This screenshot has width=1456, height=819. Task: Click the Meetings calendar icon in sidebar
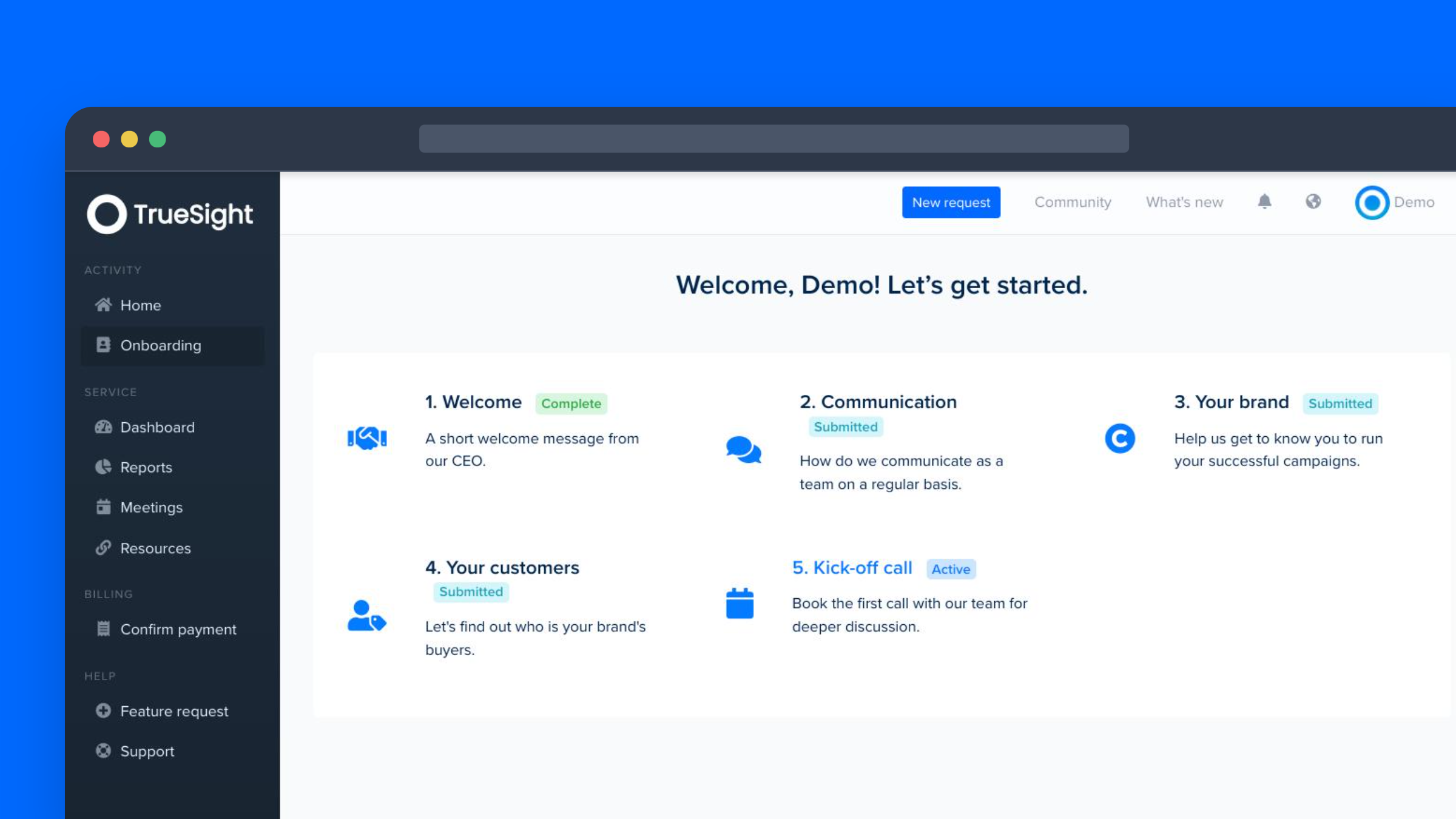(x=103, y=507)
